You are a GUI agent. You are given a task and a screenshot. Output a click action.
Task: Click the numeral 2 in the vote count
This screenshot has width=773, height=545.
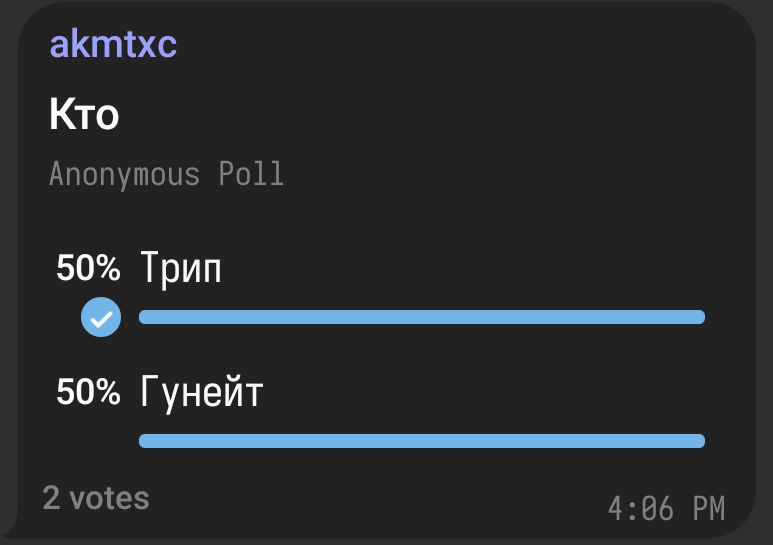[52, 498]
